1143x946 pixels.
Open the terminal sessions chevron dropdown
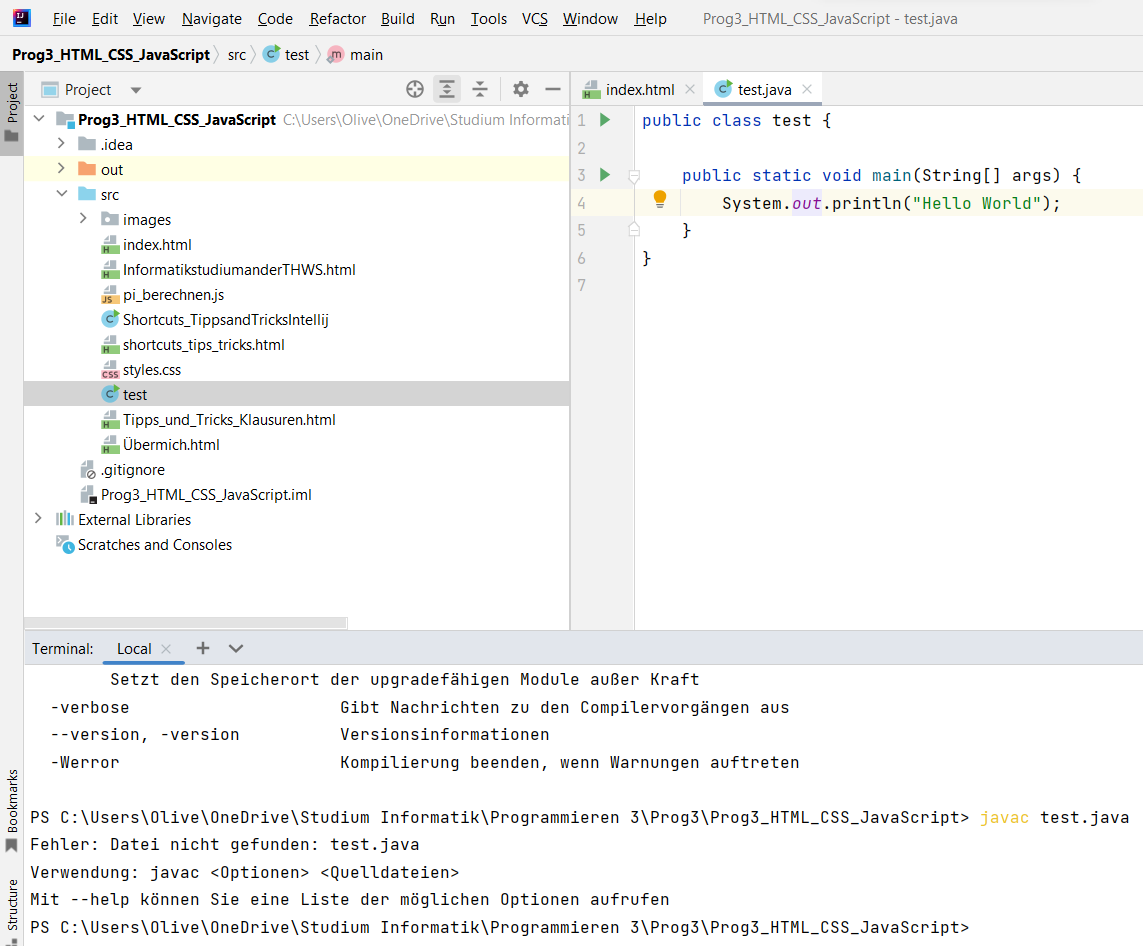click(x=236, y=648)
